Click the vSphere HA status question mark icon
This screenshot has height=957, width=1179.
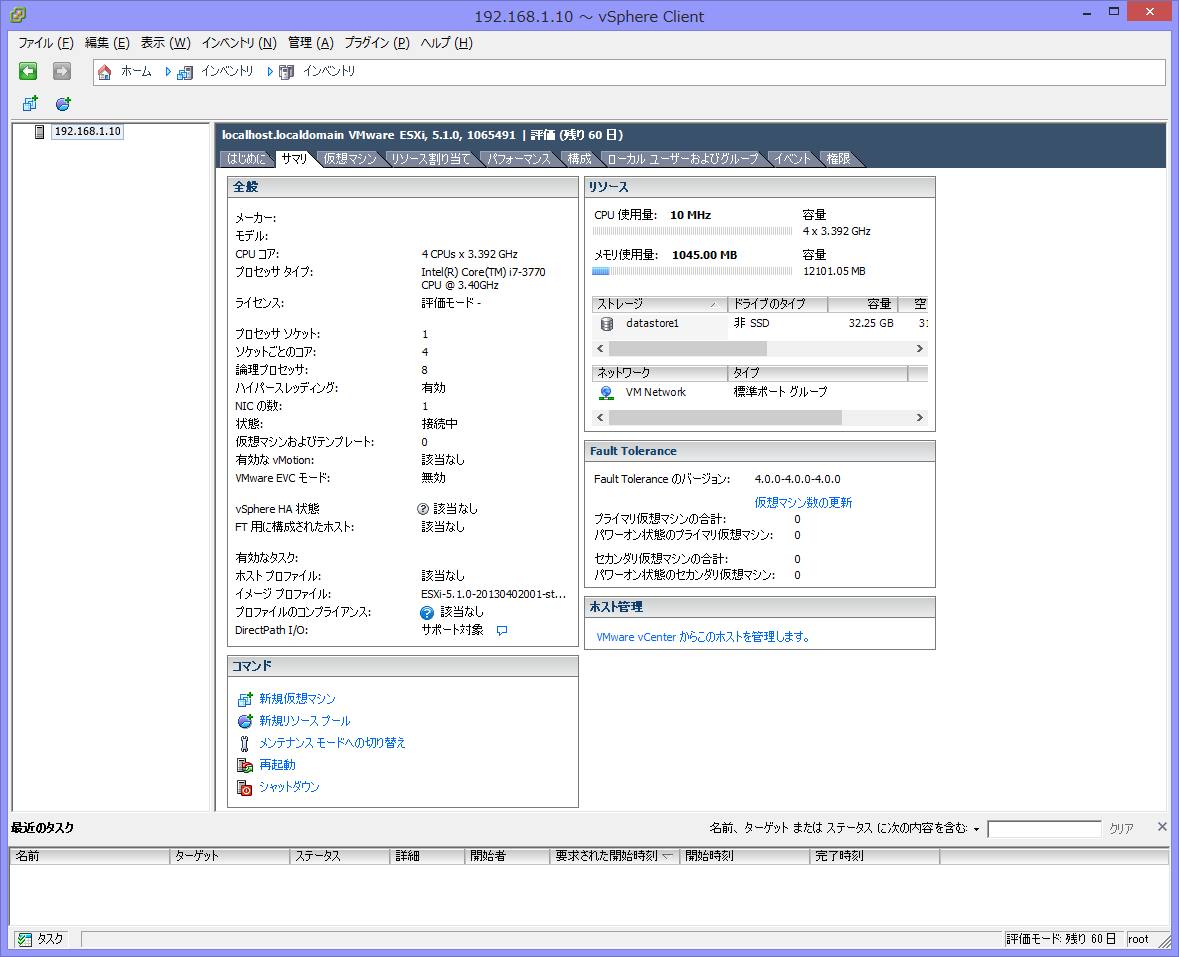423,509
